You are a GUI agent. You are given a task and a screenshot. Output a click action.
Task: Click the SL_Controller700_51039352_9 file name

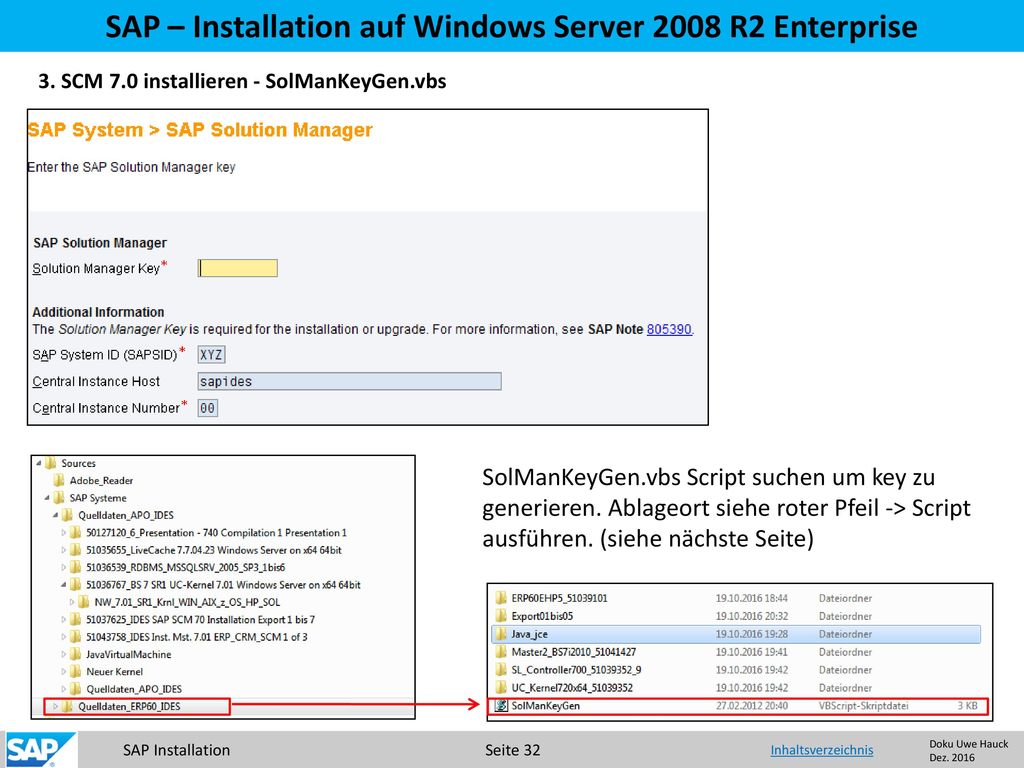pyautogui.click(x=576, y=669)
